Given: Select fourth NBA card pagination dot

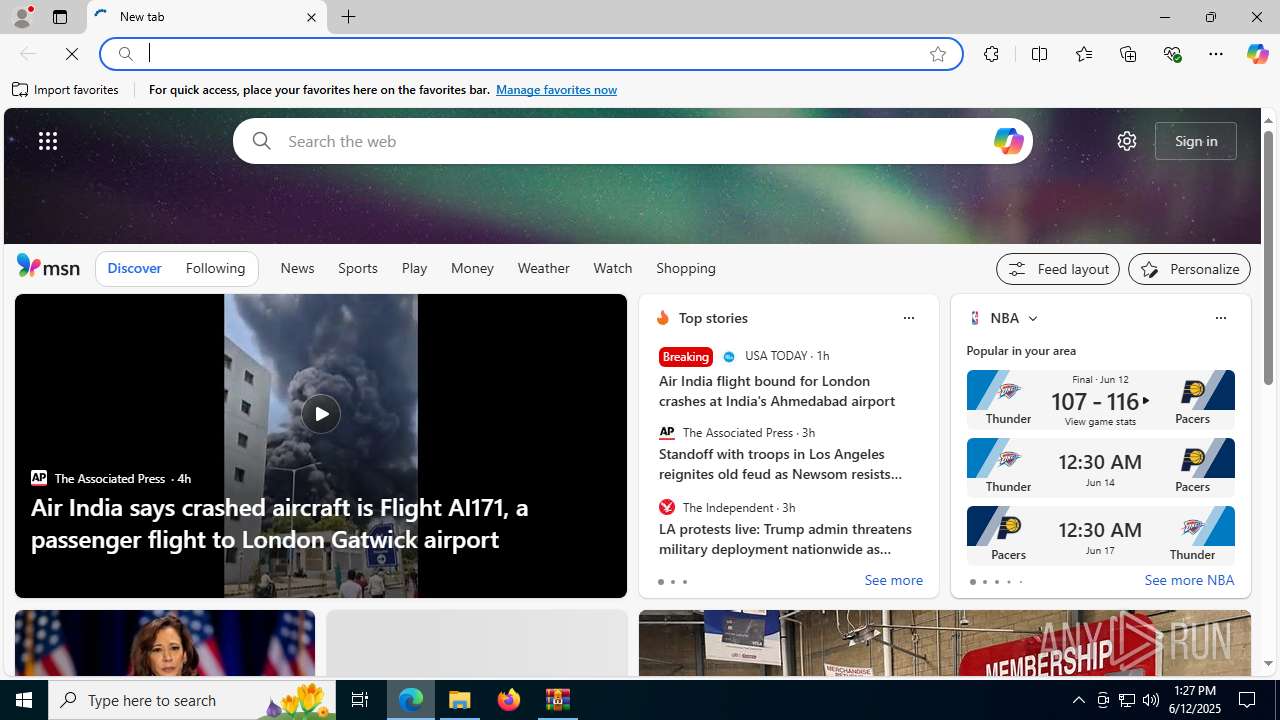Looking at the screenshot, I should click(1008, 582).
